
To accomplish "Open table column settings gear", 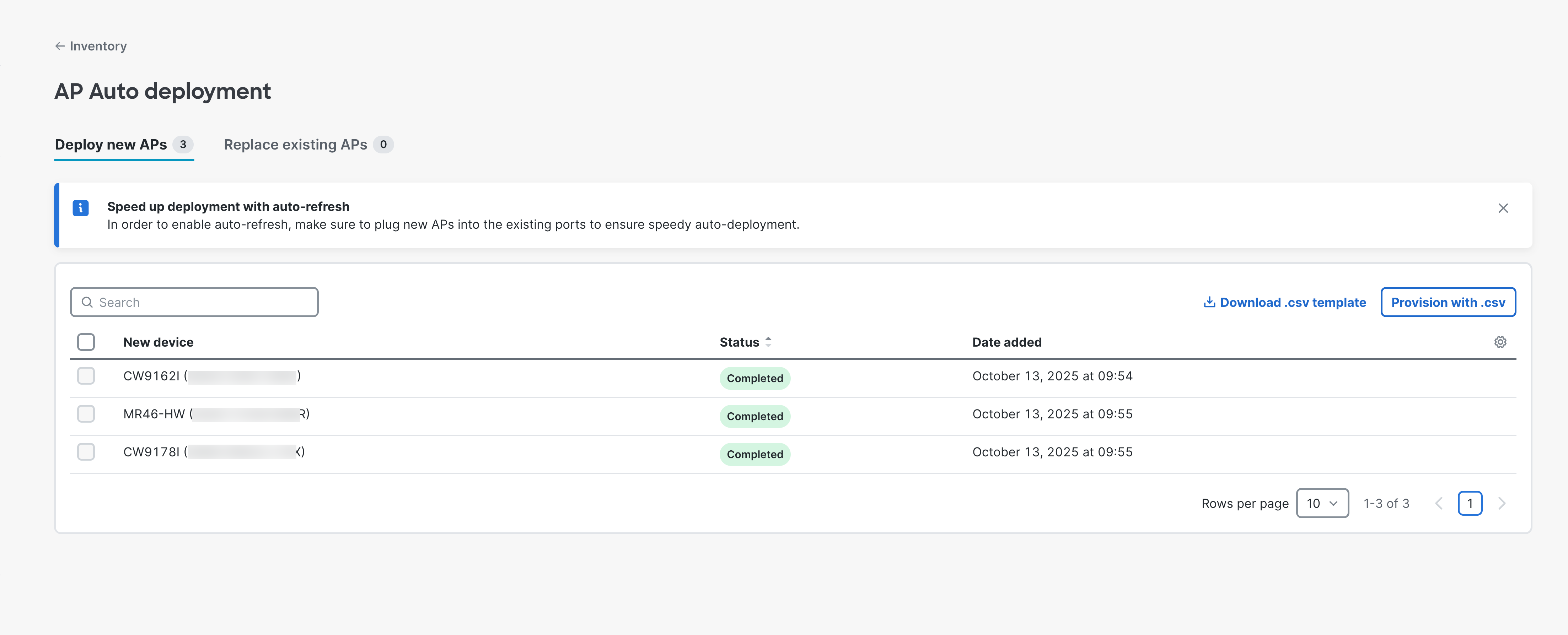I will 1500,342.
